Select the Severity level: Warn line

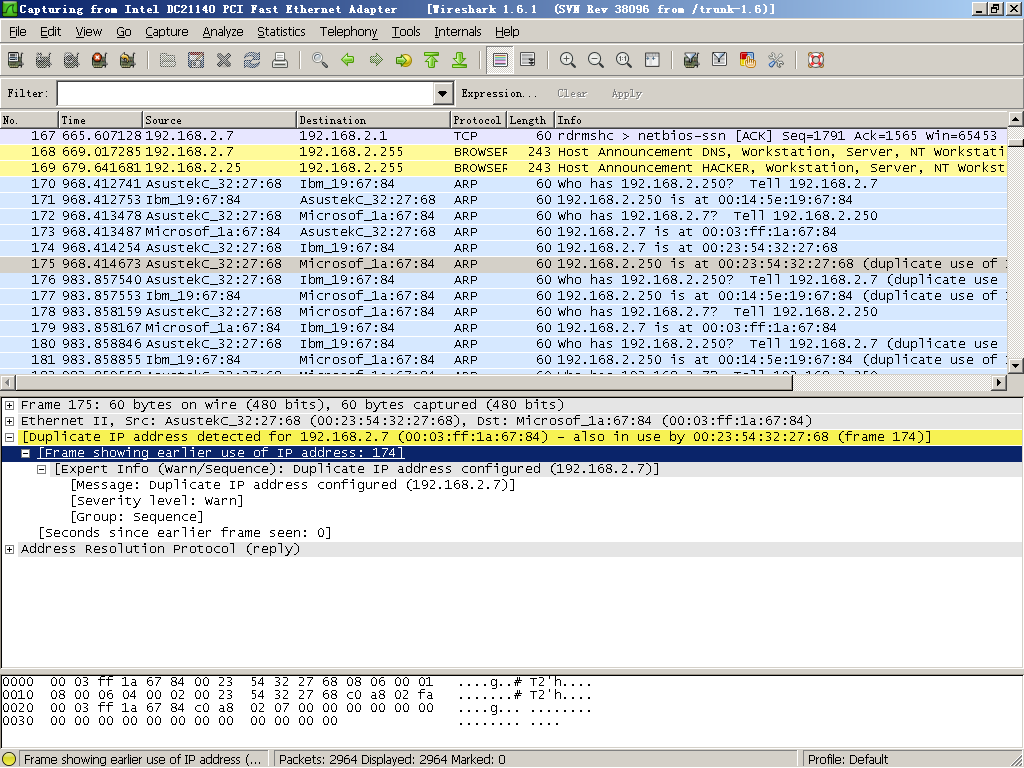157,501
